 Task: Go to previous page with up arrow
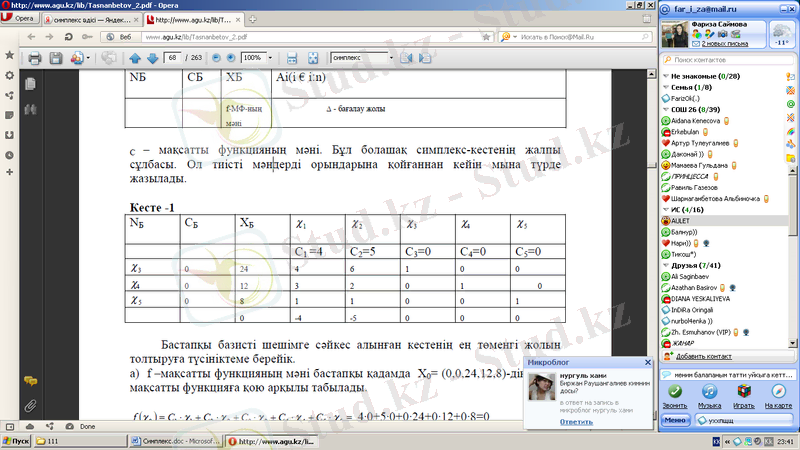click(134, 58)
